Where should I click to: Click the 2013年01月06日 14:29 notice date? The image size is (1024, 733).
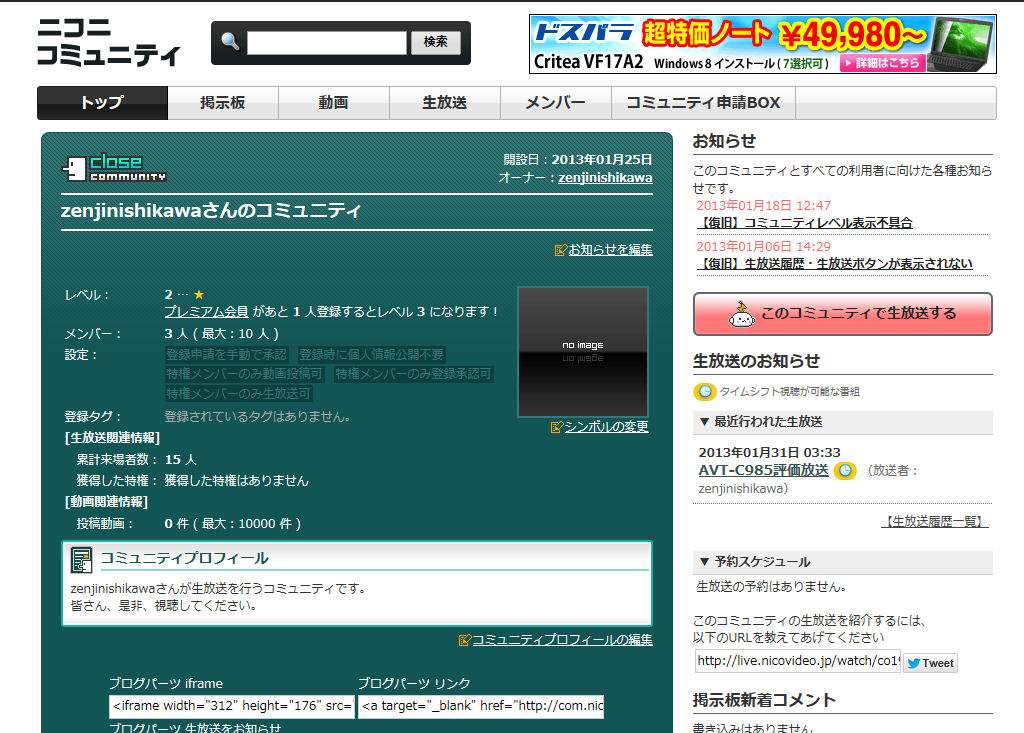click(763, 247)
